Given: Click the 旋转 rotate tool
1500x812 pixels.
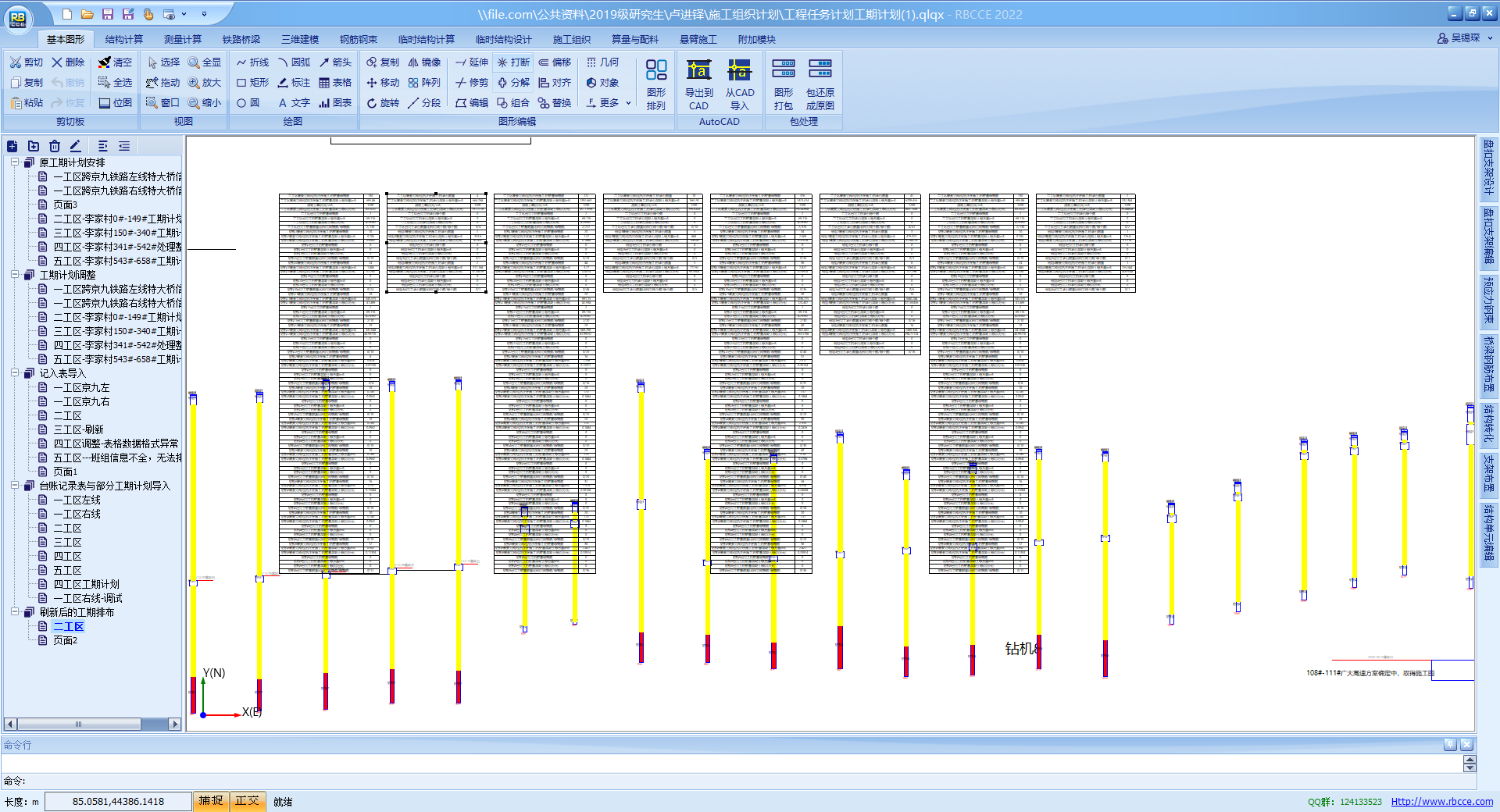Looking at the screenshot, I should [383, 103].
